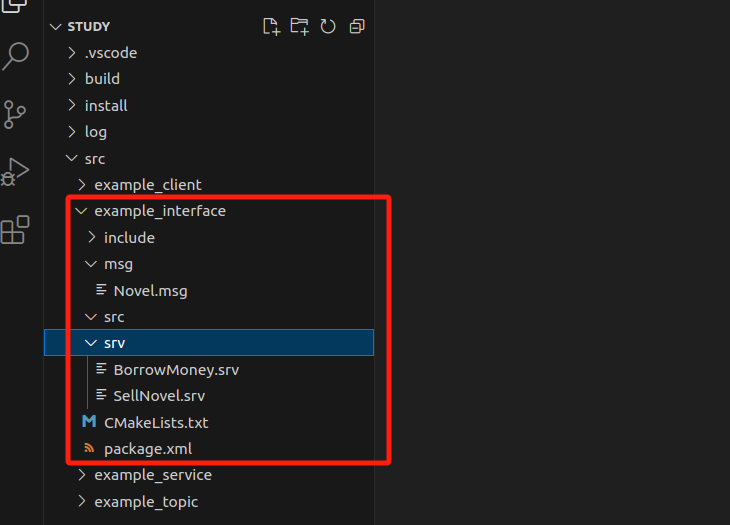
Task: Collapse all folders in explorer
Action: [357, 27]
